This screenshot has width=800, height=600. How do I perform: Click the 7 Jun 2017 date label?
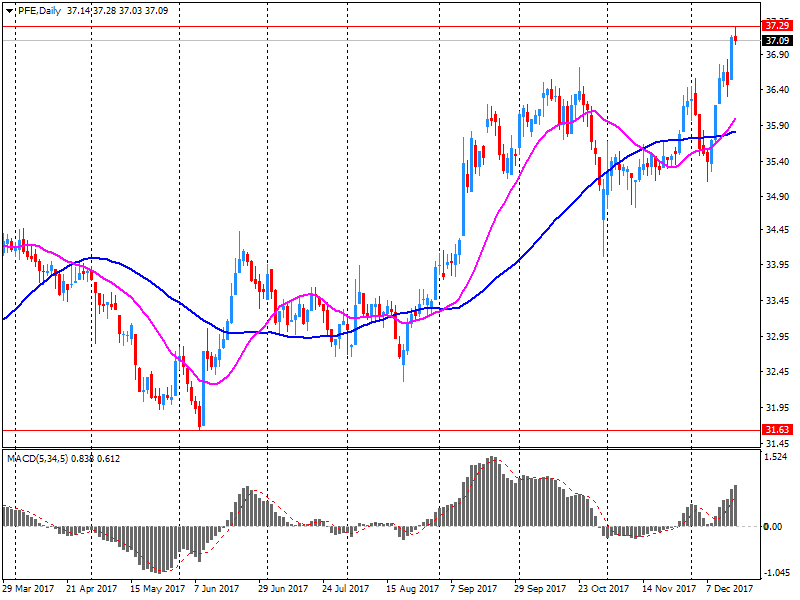tap(217, 589)
